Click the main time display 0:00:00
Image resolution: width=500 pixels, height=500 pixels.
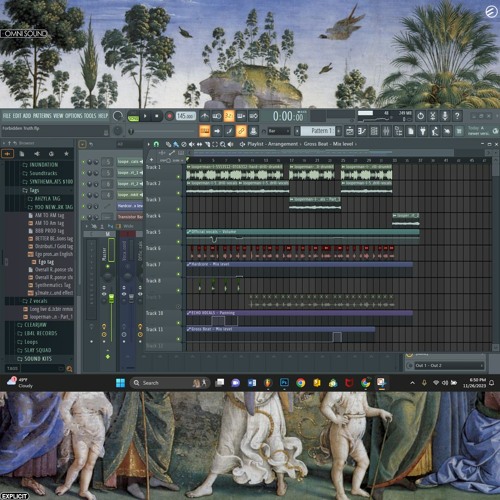click(288, 116)
